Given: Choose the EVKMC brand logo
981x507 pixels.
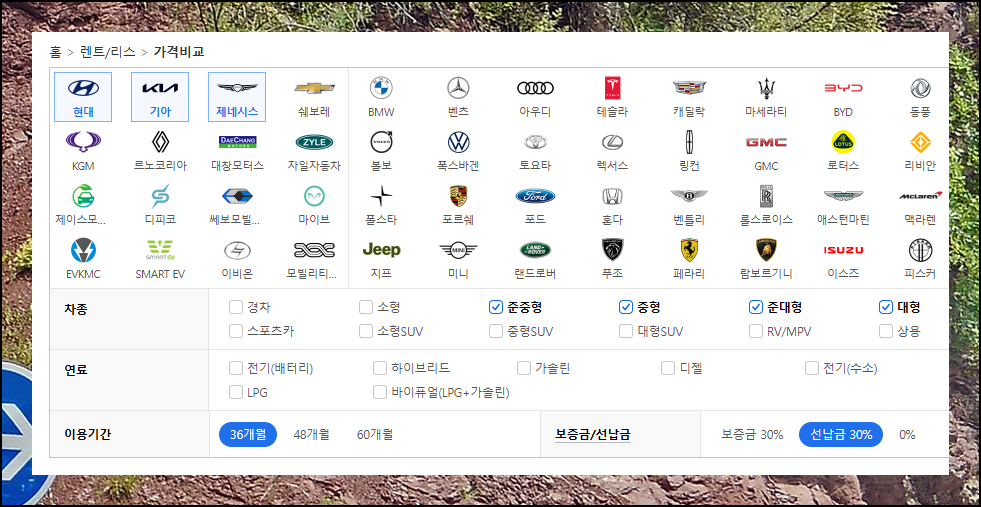Looking at the screenshot, I should (x=83, y=250).
